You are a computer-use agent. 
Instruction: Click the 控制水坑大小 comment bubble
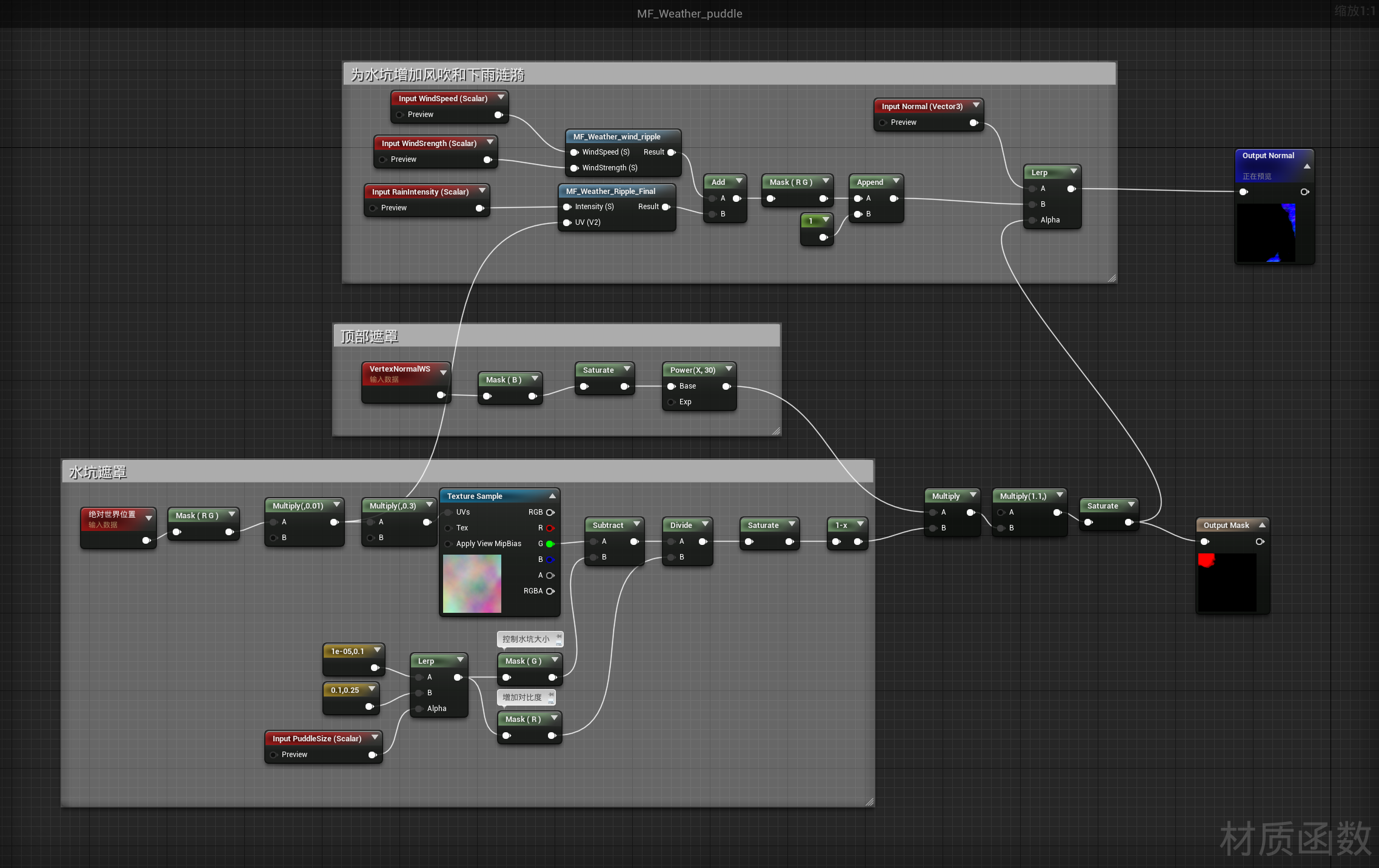coord(526,639)
